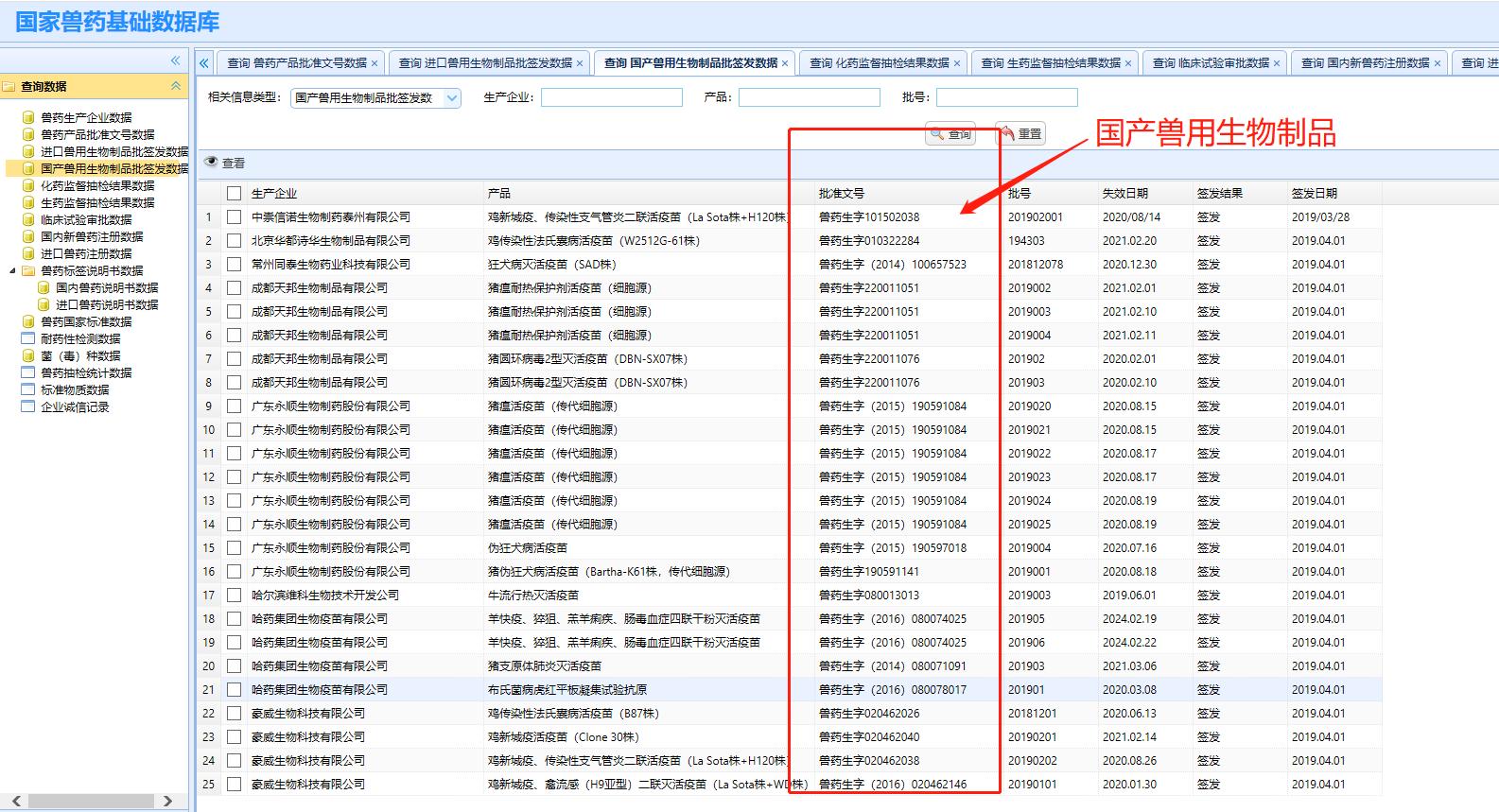Collapse the left sidebar with double-chevron icon
This screenshot has height=812, width=1499.
coord(175,60)
